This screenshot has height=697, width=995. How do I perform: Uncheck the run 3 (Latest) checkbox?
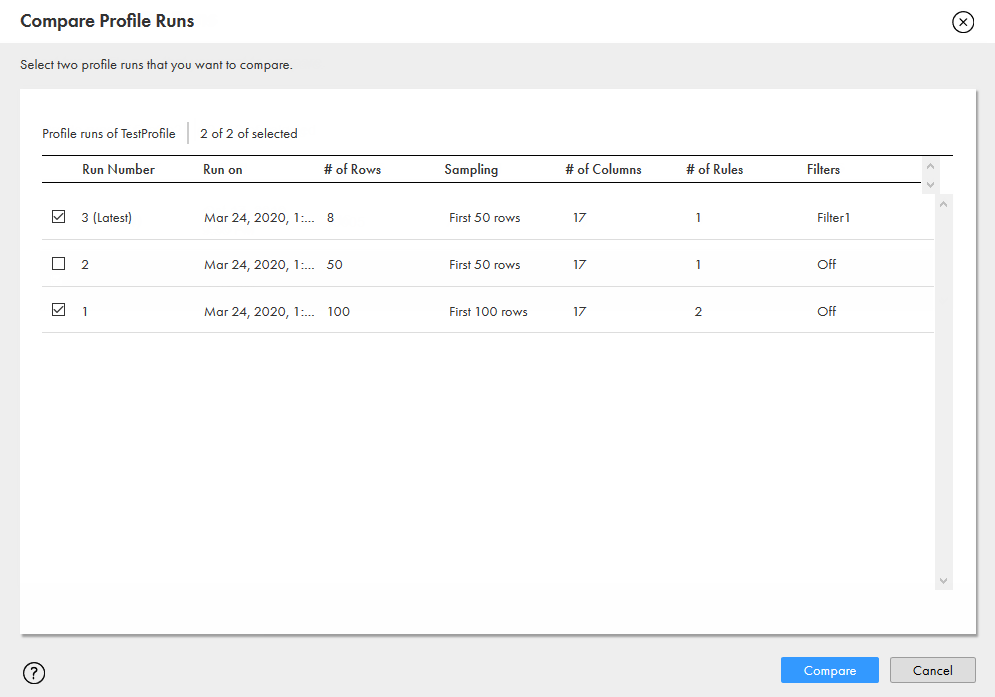(58, 216)
